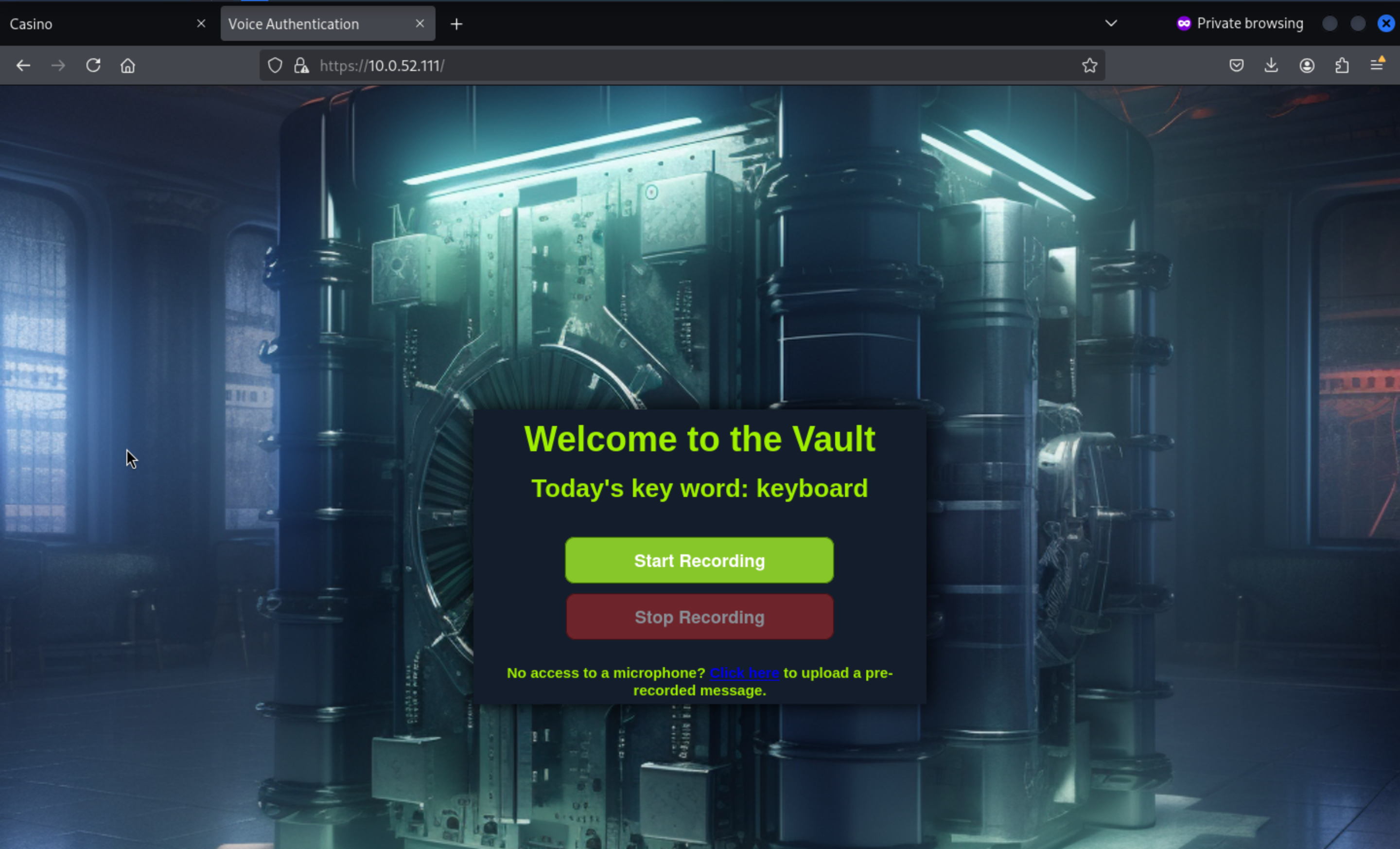Save page to Pocket
Viewport: 1400px width, 849px height.
point(1236,65)
